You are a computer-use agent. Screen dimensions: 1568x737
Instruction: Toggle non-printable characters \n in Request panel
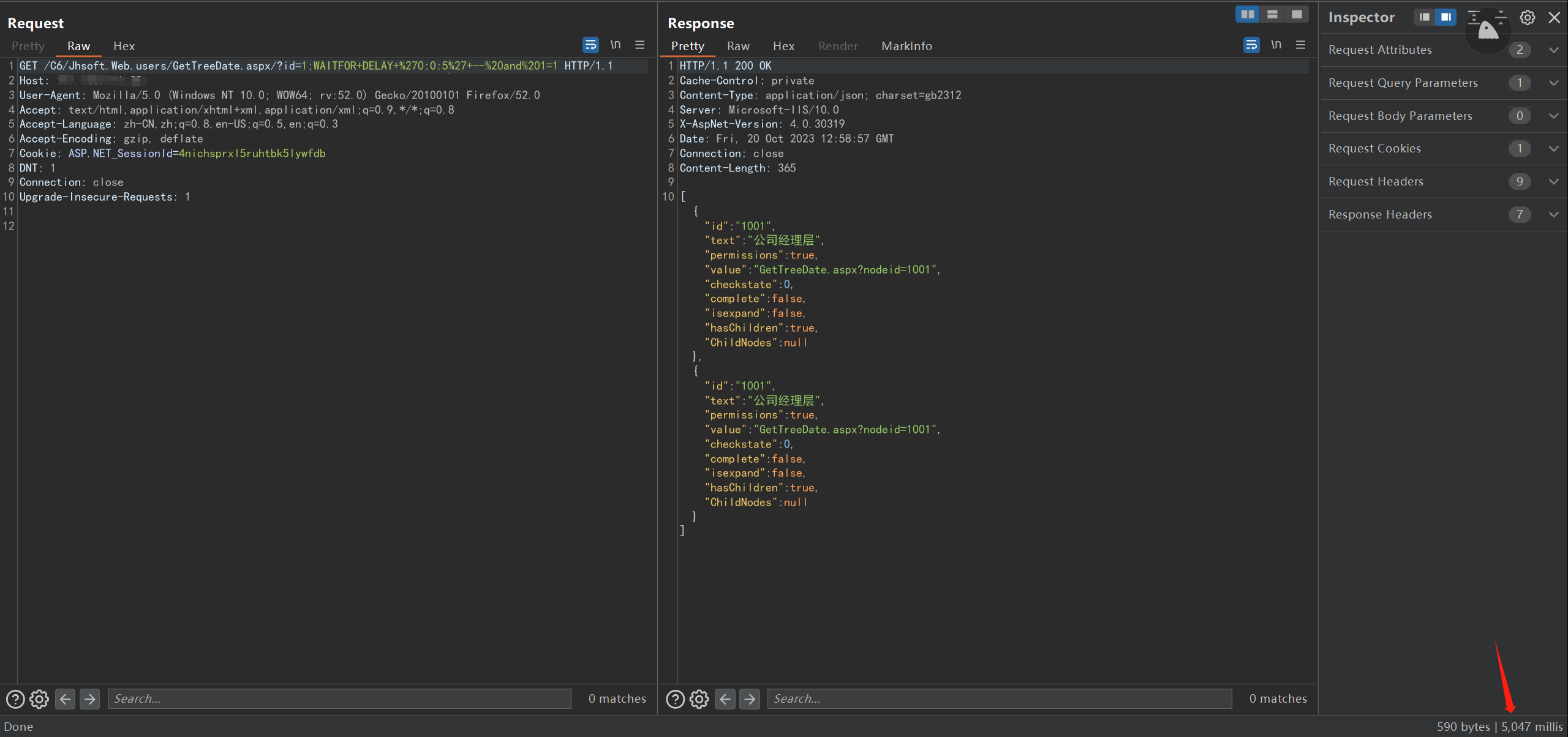coord(615,45)
